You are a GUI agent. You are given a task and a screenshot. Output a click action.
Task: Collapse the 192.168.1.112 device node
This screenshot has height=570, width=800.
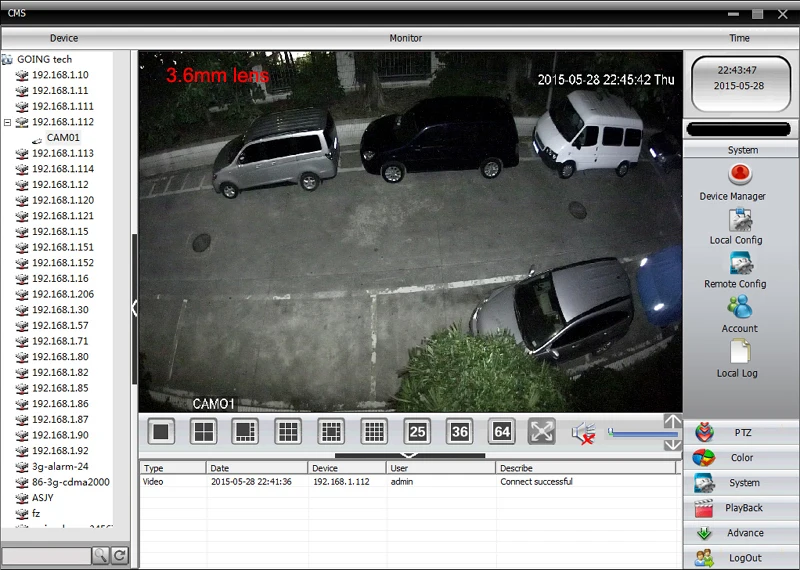click(8, 122)
